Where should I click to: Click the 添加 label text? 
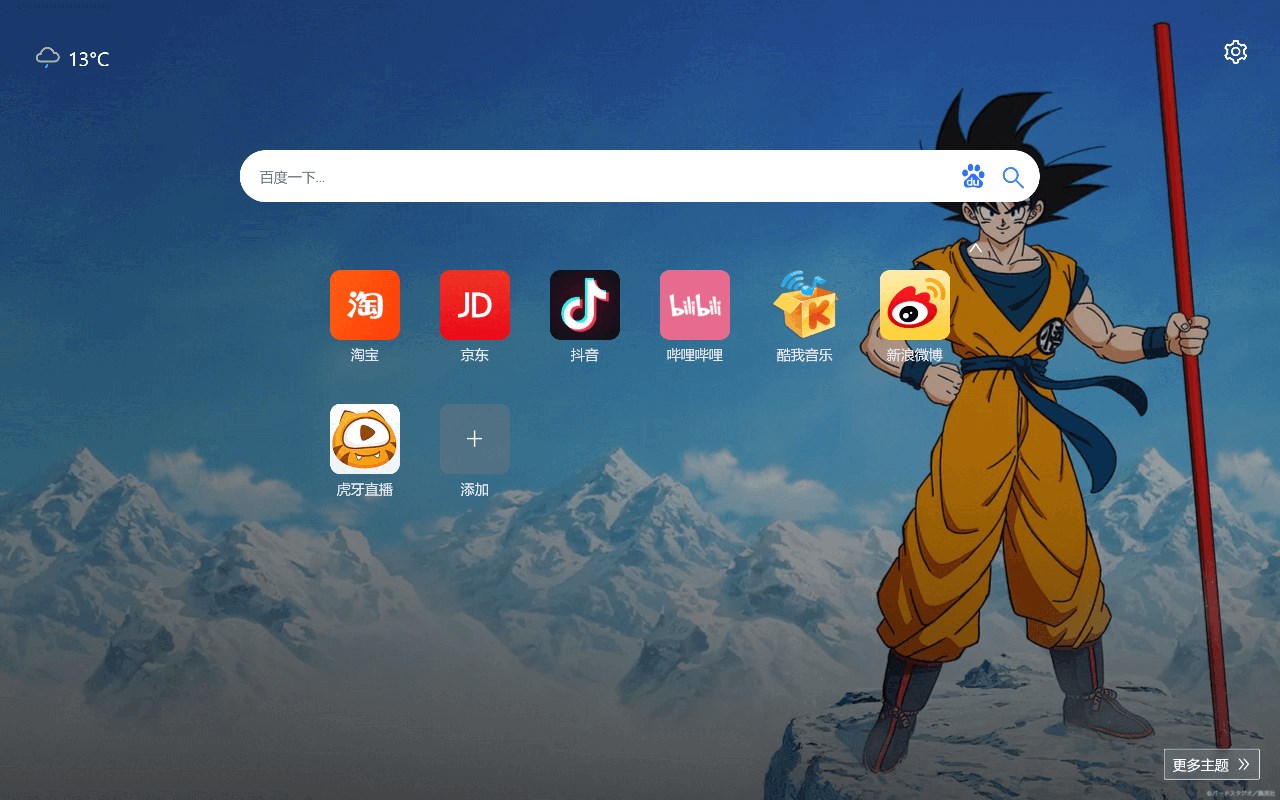475,489
